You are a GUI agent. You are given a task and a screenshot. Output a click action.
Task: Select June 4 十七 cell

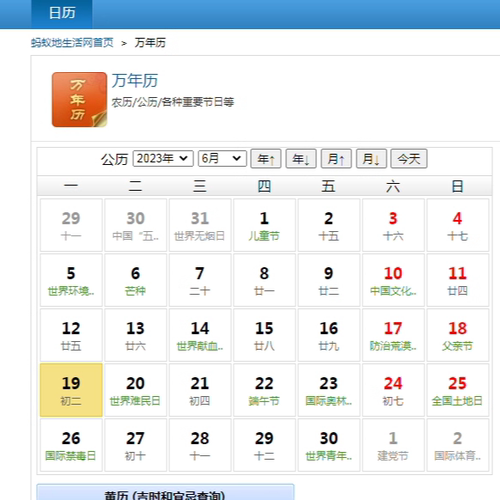[x=458, y=225]
